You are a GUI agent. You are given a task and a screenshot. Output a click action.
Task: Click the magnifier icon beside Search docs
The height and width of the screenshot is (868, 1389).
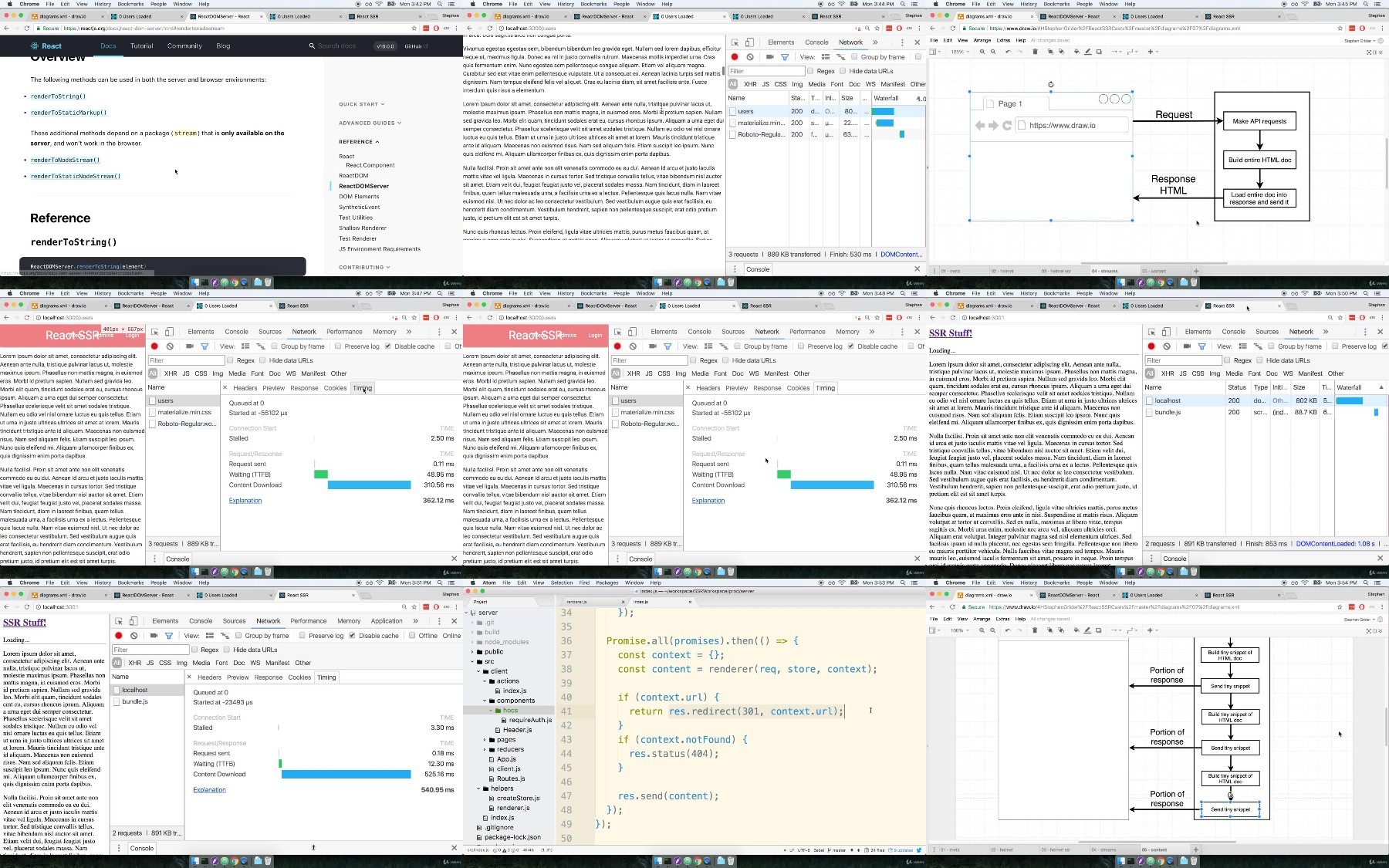(x=312, y=46)
